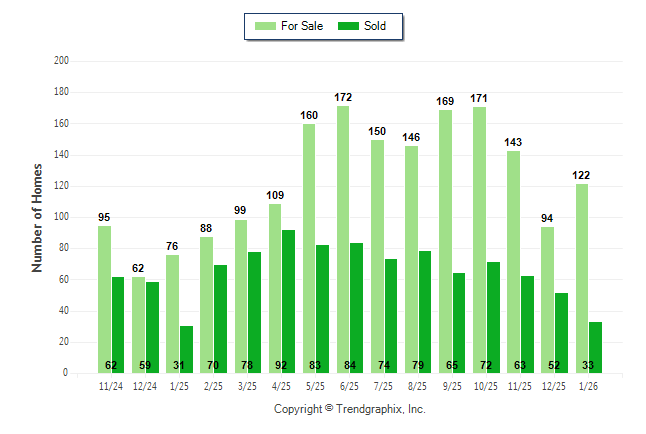646x434 pixels.
Task: Click the Number of Homes axis title
Action: (38, 217)
